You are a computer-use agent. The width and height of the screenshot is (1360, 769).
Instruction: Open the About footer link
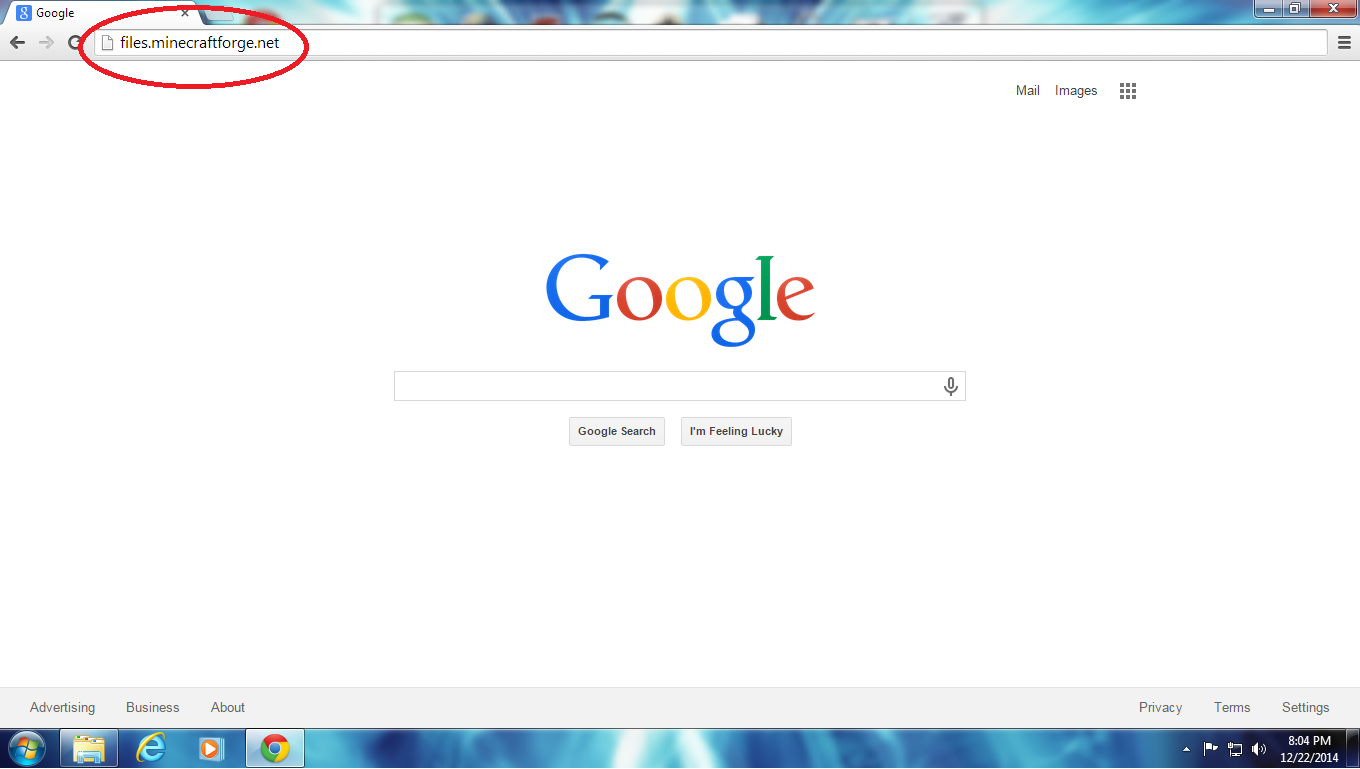pyautogui.click(x=228, y=707)
